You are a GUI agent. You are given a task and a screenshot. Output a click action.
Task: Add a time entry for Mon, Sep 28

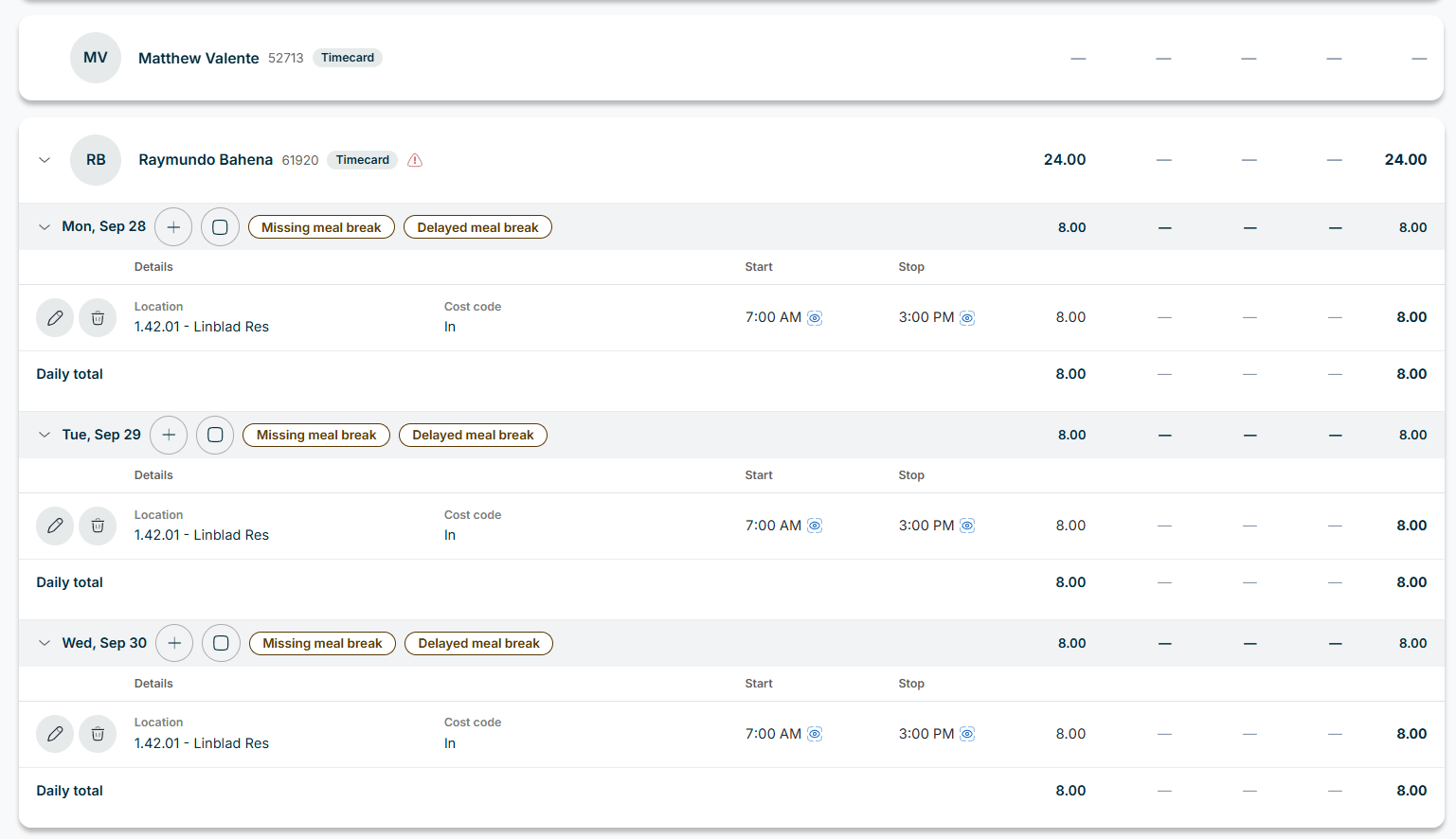click(173, 227)
